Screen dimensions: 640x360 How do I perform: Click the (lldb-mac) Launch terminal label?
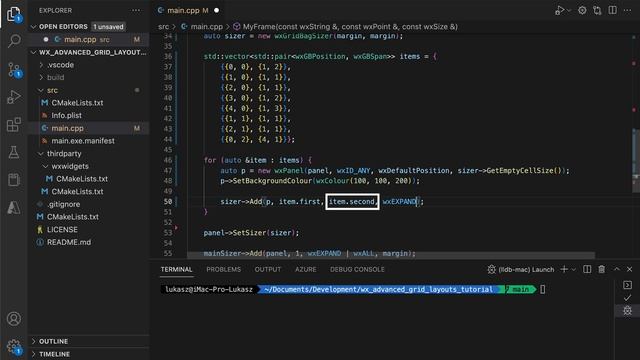point(526,269)
